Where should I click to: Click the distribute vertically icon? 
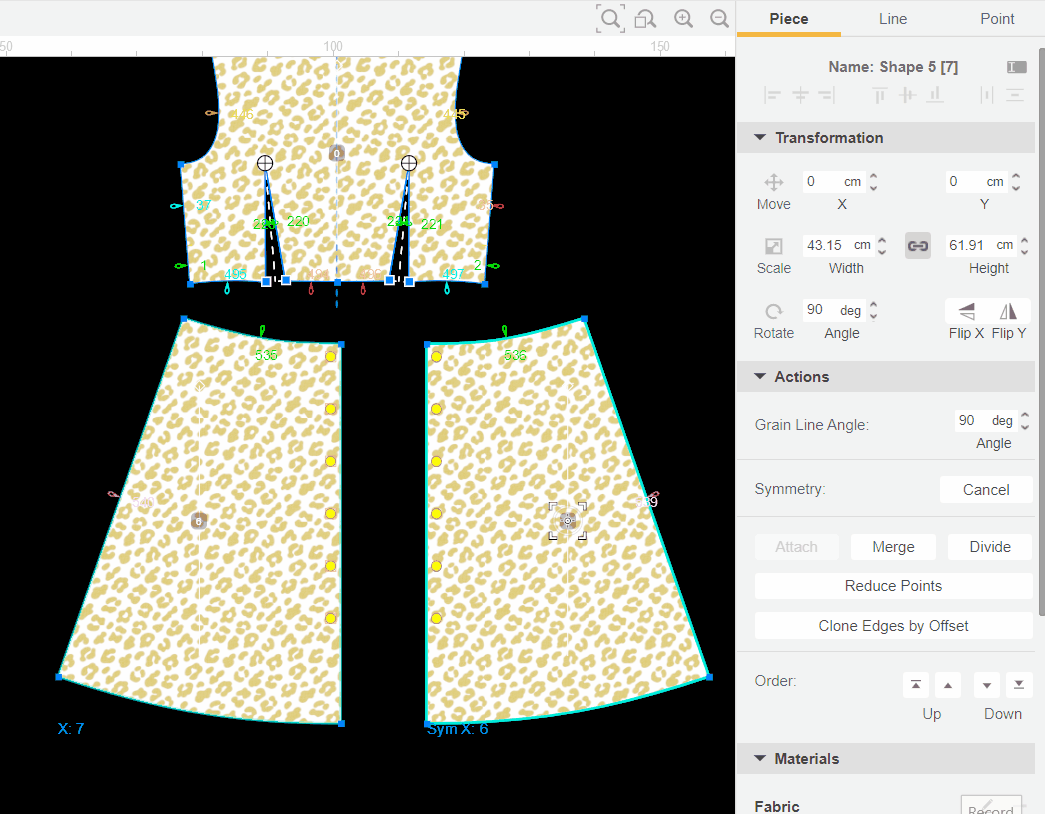[x=1014, y=95]
